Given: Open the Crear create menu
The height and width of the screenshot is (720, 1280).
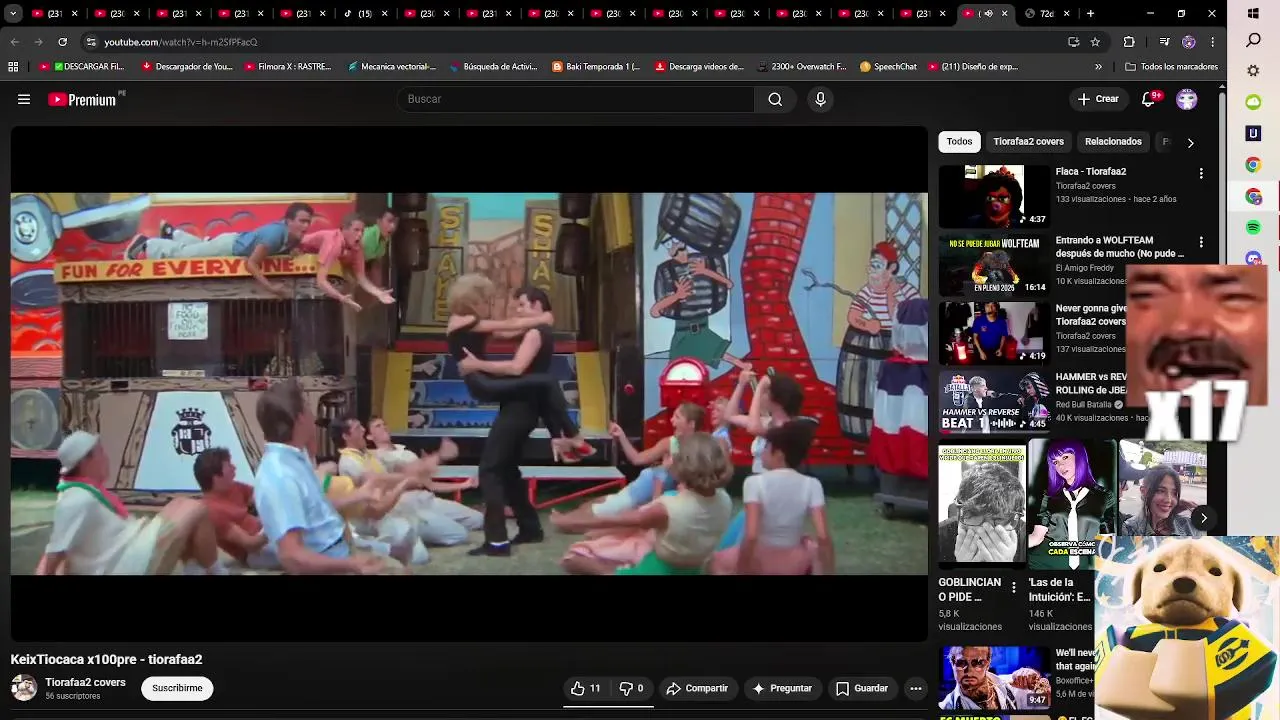Looking at the screenshot, I should pyautogui.click(x=1098, y=99).
